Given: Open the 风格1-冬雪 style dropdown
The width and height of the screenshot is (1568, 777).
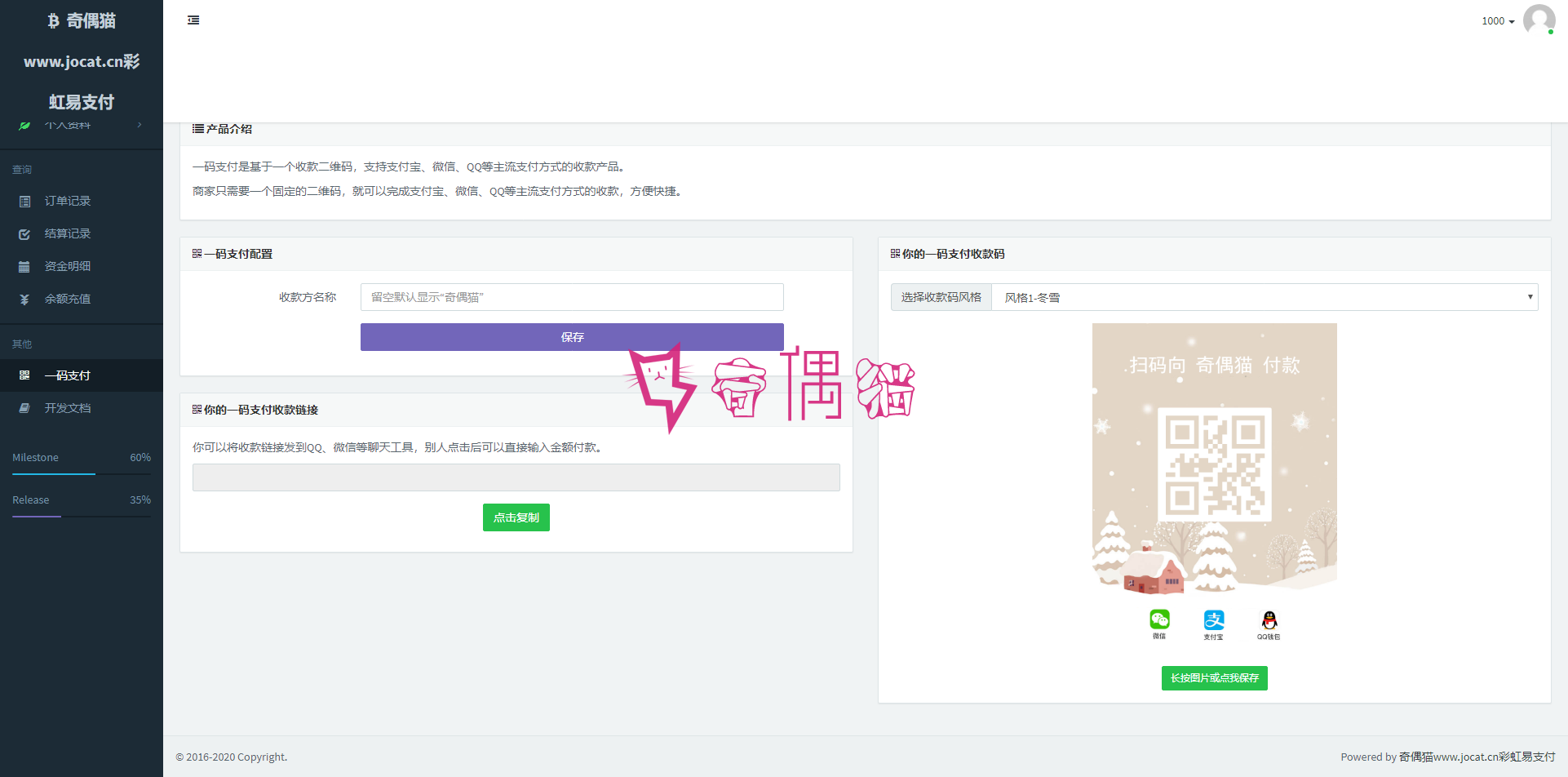Looking at the screenshot, I should [1265, 297].
